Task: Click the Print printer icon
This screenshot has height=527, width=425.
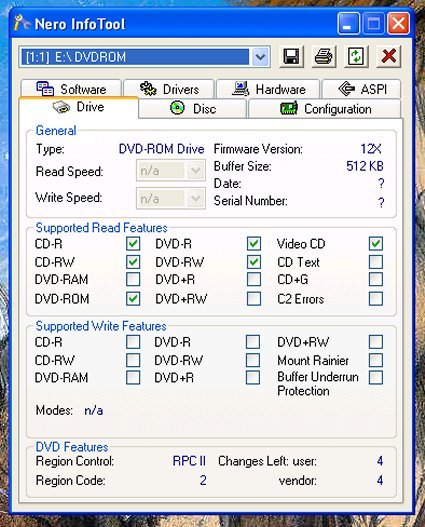Action: (323, 56)
